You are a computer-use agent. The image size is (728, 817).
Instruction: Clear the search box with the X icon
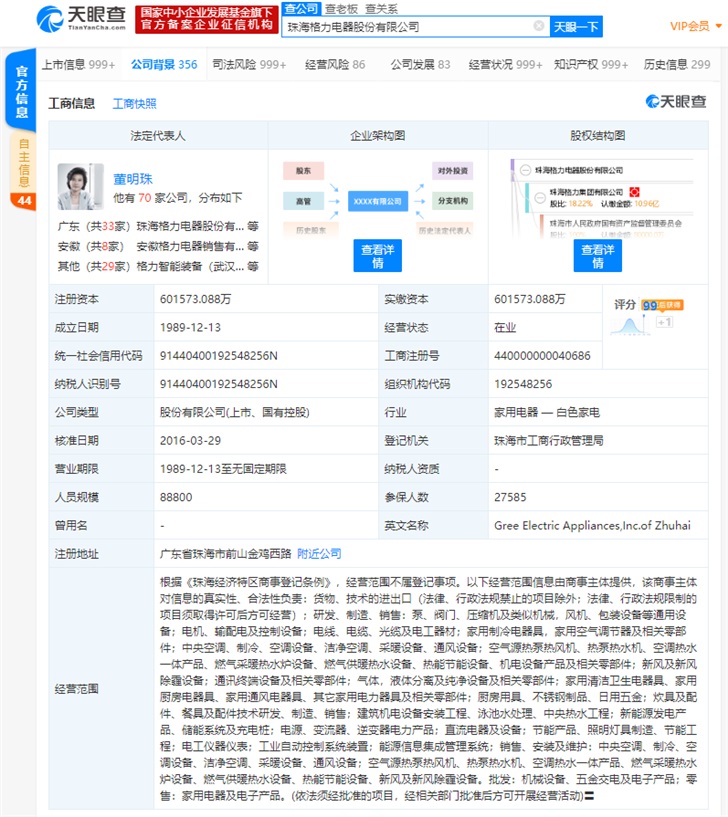(539, 26)
